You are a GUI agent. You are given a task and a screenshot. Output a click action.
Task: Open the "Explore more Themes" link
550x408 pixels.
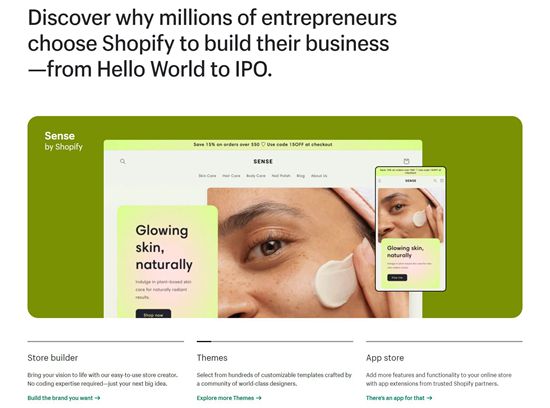point(229,398)
